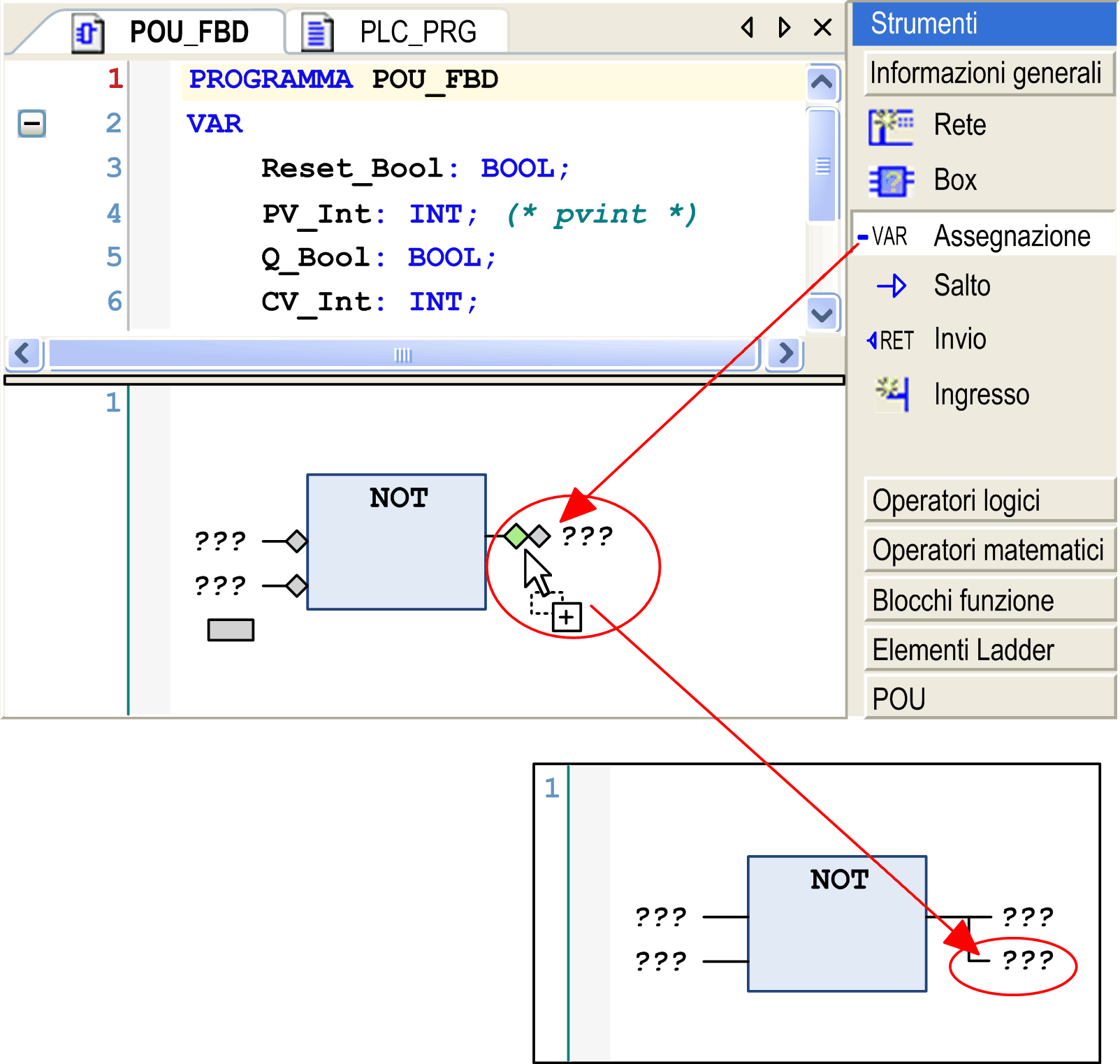Click the first input diamond of NOT box

tap(297, 541)
